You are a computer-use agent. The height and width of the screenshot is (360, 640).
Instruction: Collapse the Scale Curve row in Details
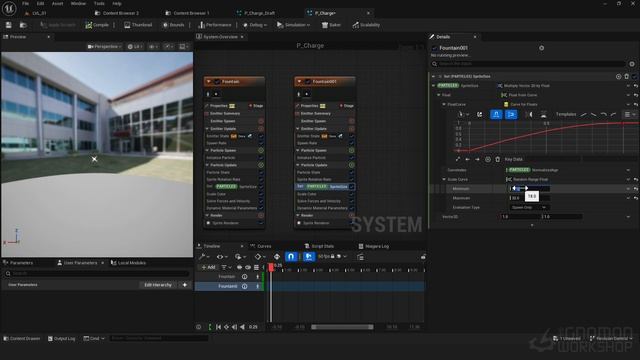tap(444, 179)
